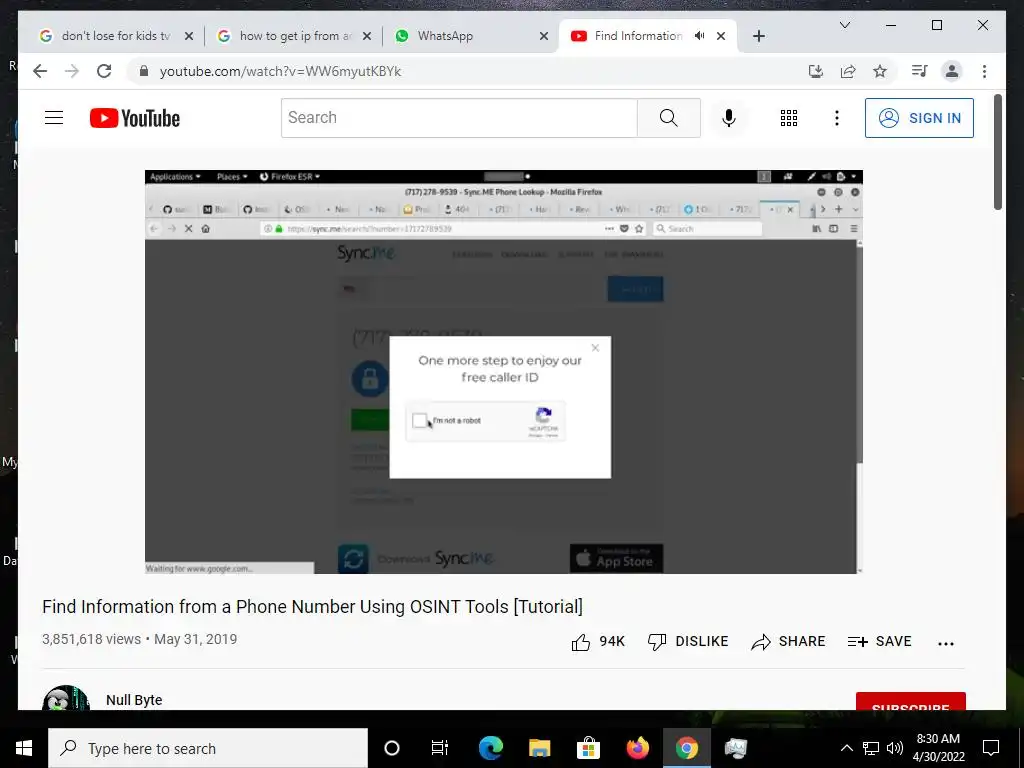Save the video to a playlist
This screenshot has height=768, width=1024.
[879, 641]
